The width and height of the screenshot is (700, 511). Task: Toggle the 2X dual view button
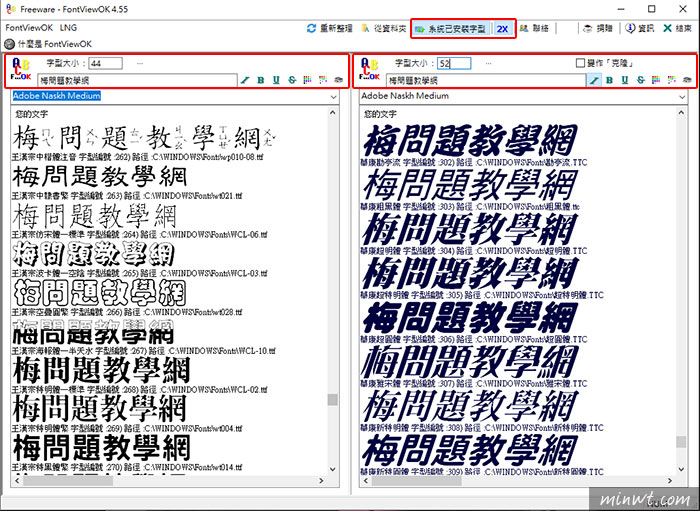[503, 29]
